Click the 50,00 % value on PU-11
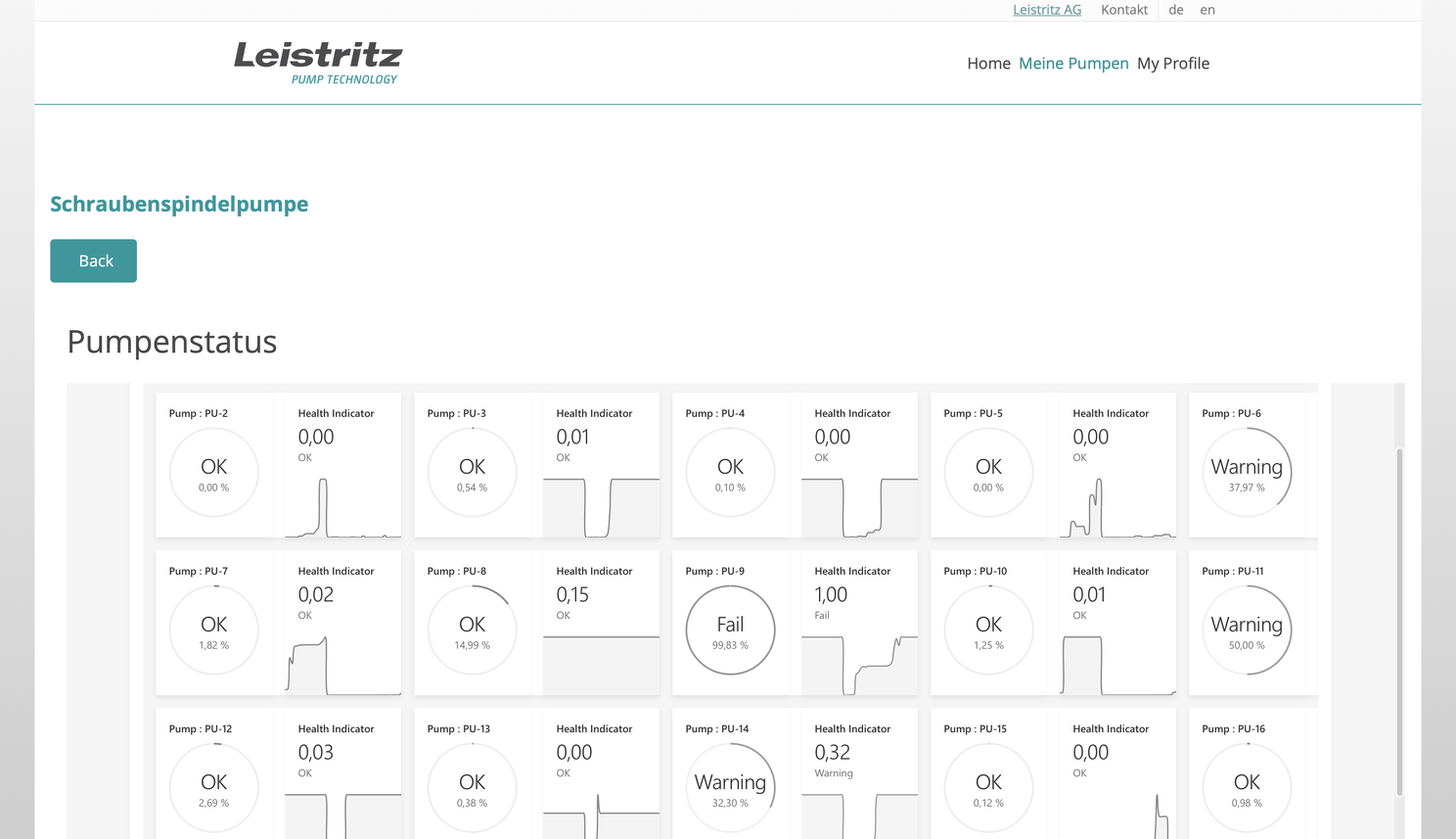Screen dimensions: 1456x839 coord(1247,645)
